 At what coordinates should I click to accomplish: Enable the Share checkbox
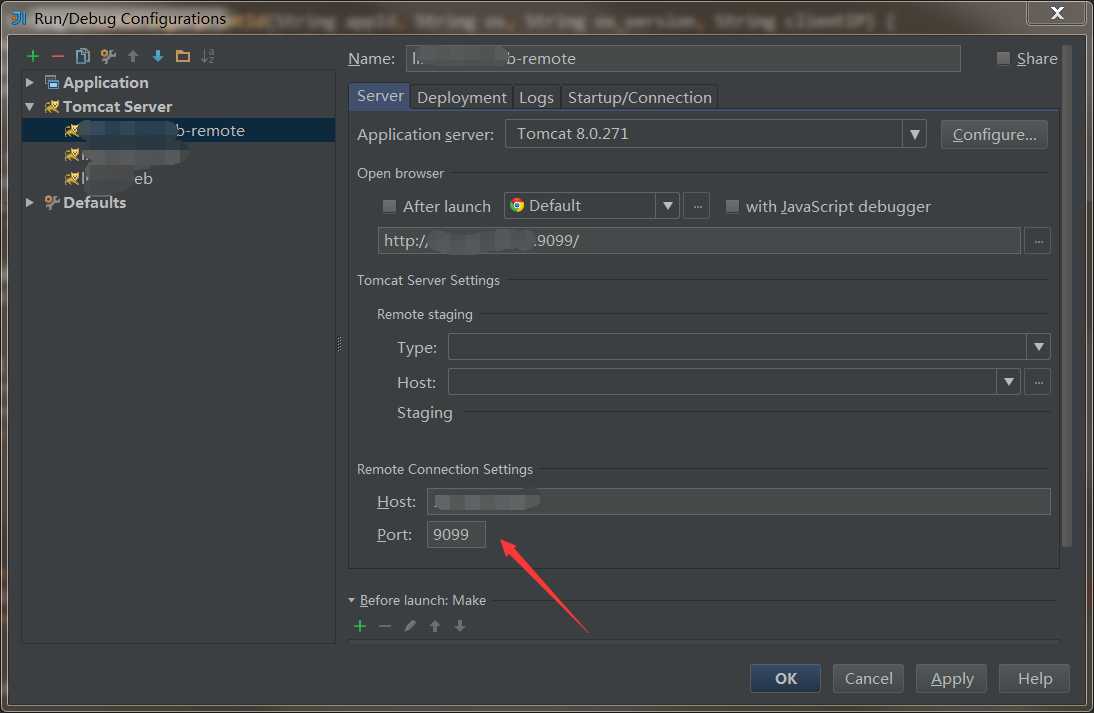1003,59
